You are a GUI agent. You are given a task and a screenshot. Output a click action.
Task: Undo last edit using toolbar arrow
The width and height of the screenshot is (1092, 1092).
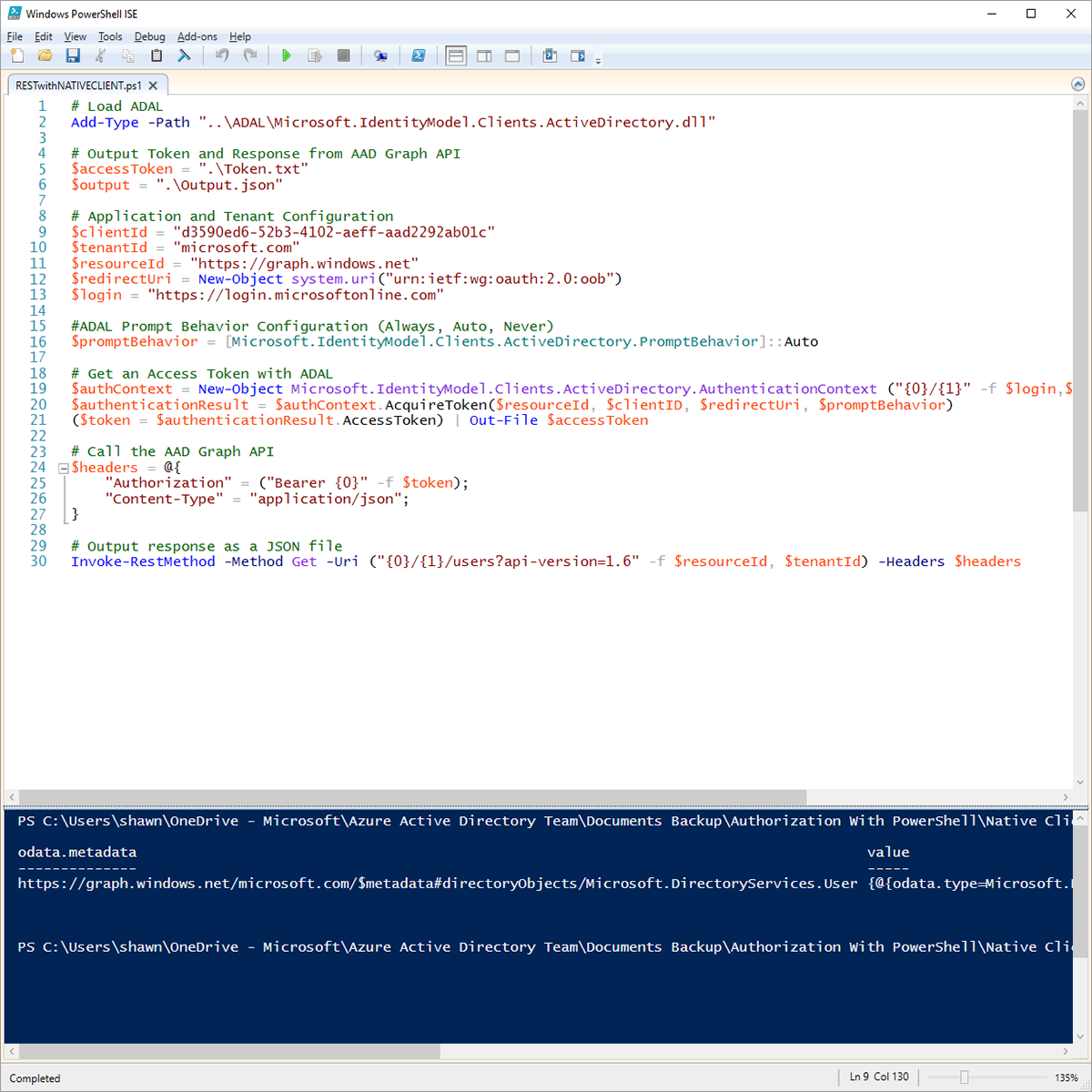click(x=222, y=56)
